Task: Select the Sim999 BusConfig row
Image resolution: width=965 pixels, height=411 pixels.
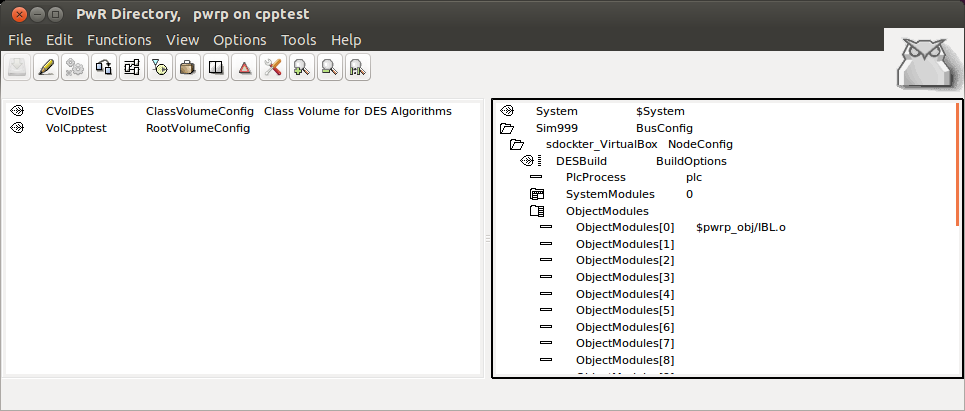Action: pos(596,128)
